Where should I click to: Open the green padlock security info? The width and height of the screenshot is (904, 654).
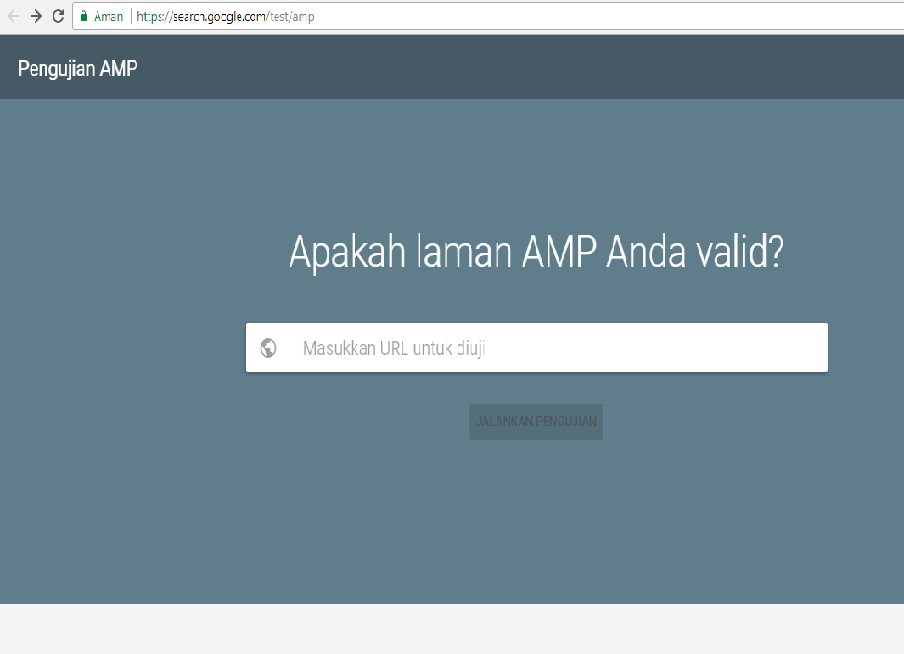[84, 16]
